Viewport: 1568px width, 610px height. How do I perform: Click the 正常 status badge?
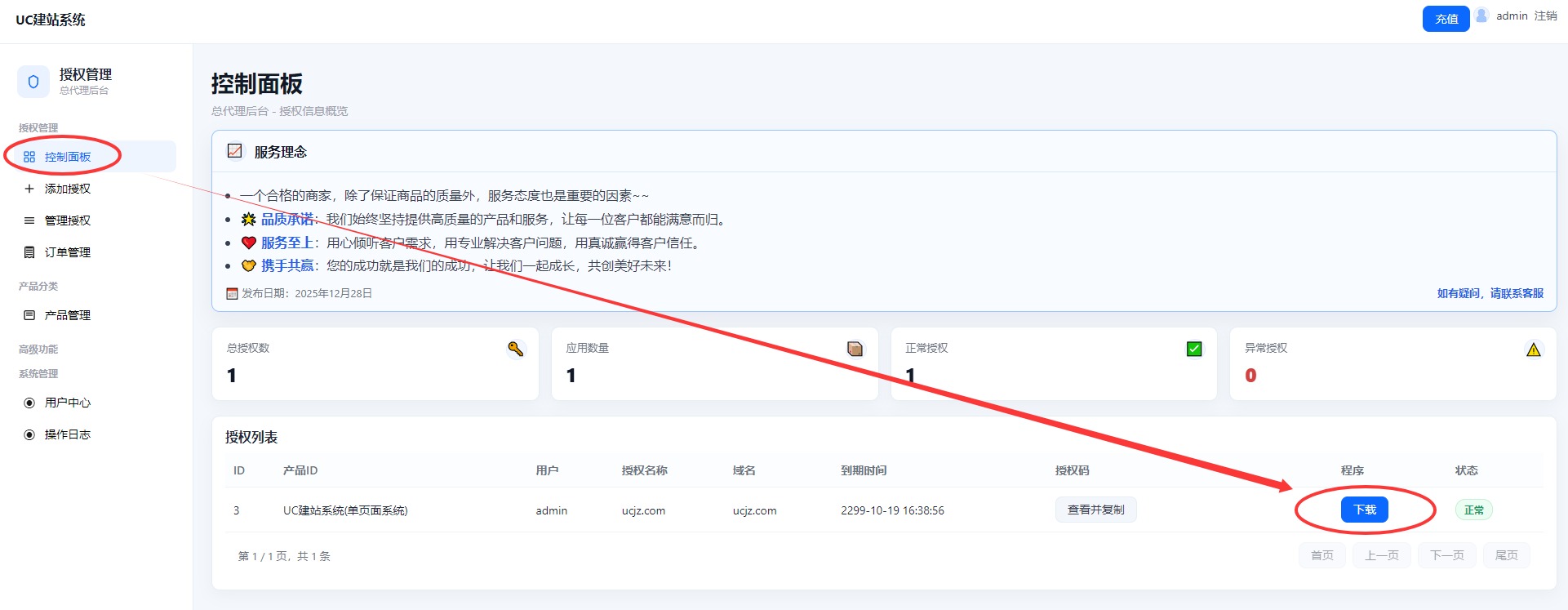1474,510
